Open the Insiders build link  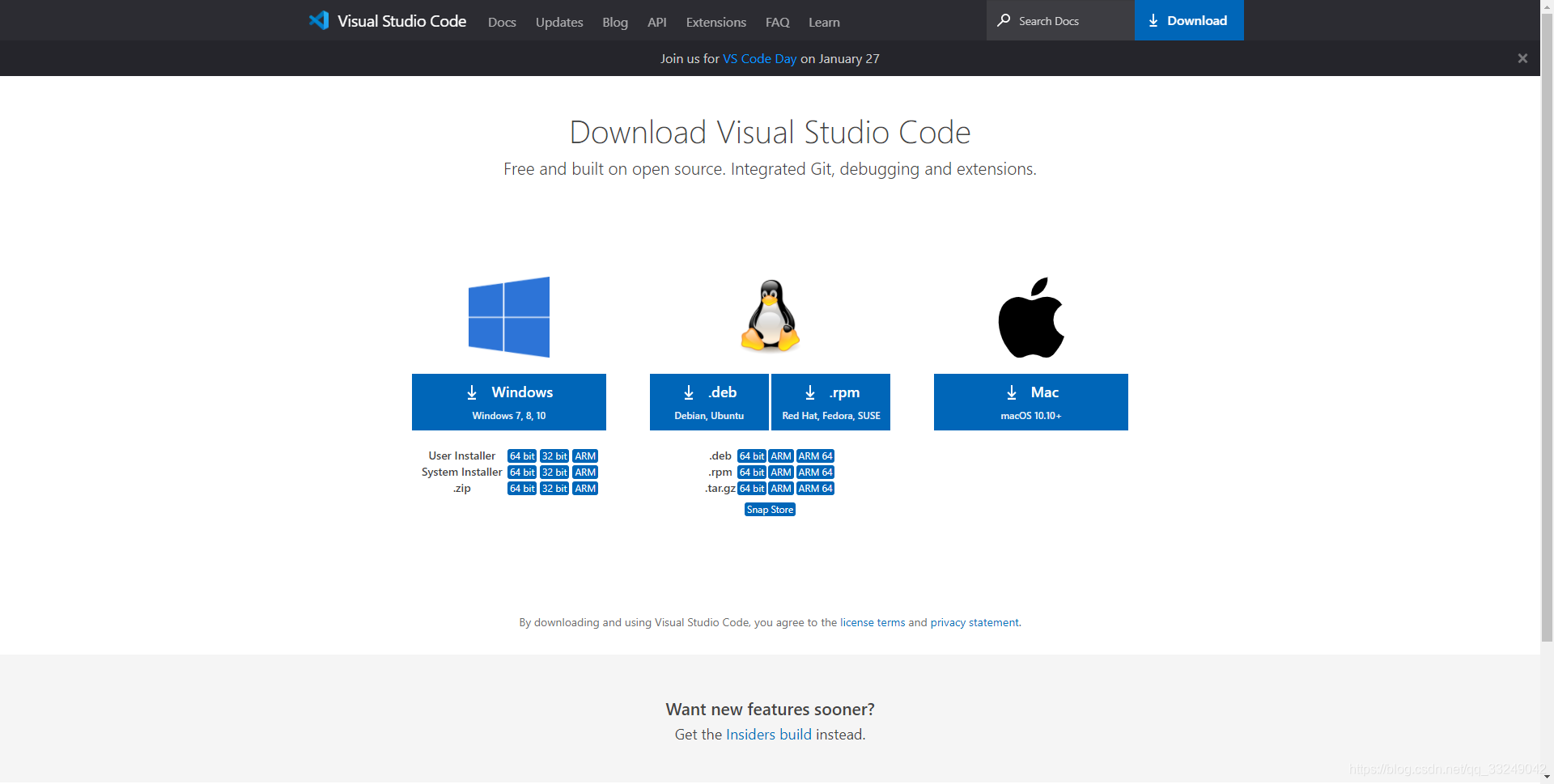769,735
